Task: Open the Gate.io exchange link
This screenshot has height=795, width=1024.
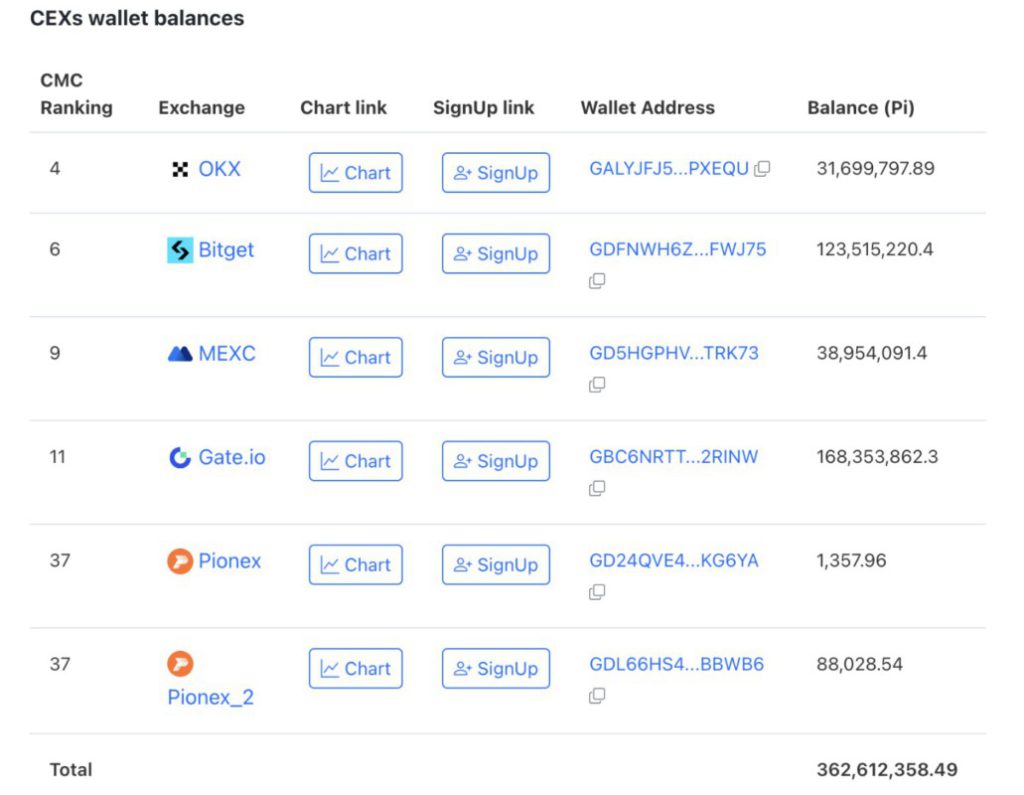Action: pyautogui.click(x=232, y=457)
